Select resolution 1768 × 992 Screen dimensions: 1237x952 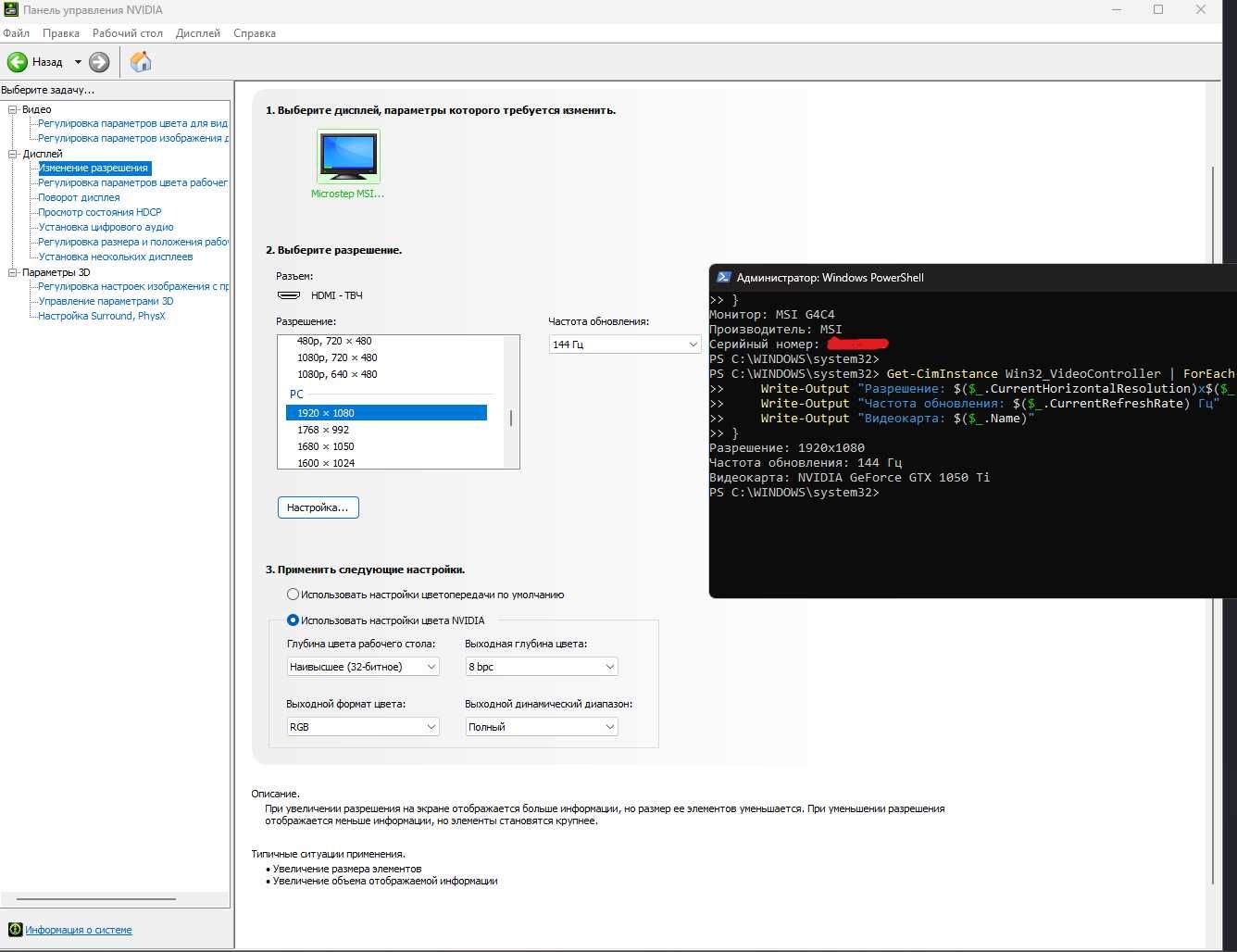click(x=323, y=430)
